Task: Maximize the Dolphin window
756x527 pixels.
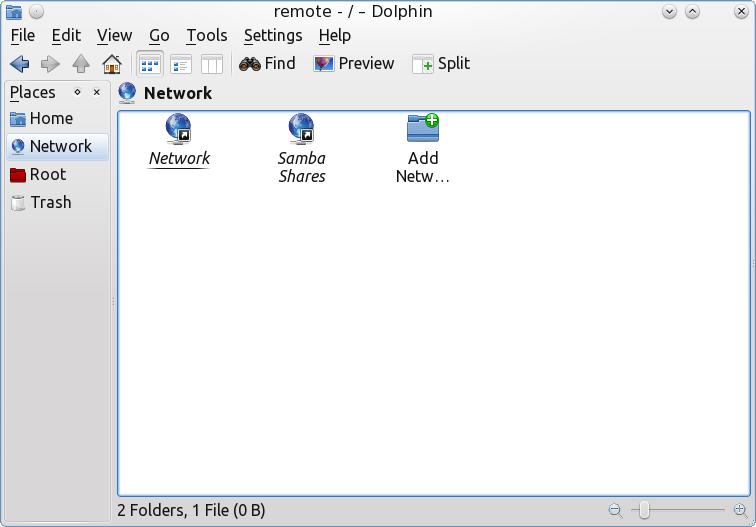Action: (x=692, y=12)
